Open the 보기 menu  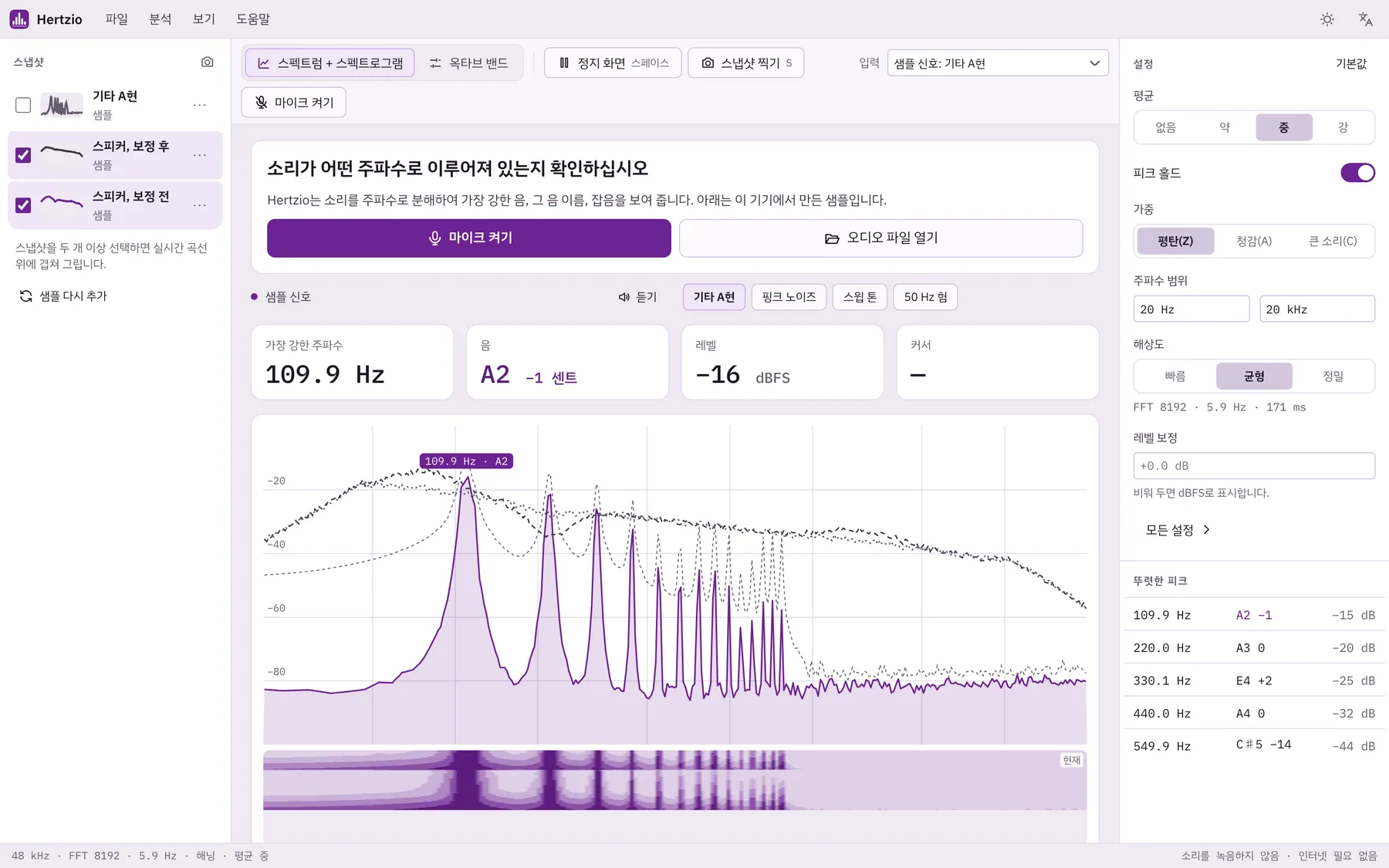[204, 19]
